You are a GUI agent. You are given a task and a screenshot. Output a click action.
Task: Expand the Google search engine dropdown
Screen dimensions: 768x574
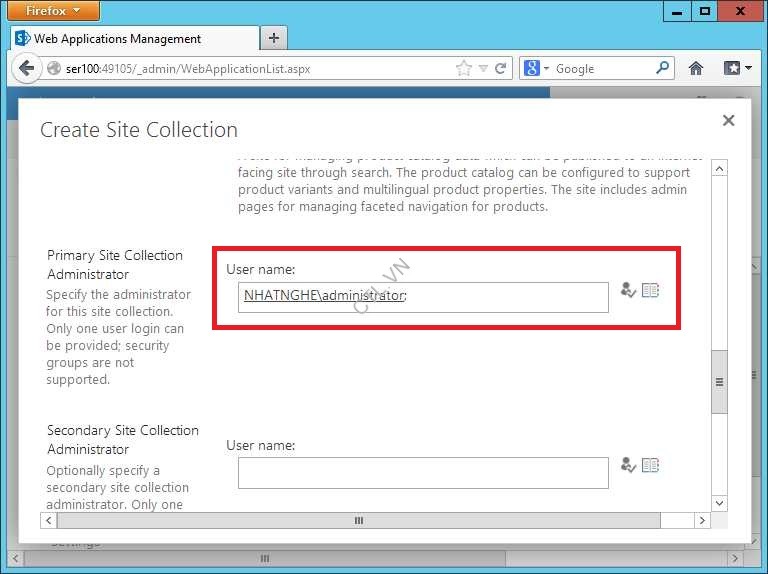[x=537, y=69]
